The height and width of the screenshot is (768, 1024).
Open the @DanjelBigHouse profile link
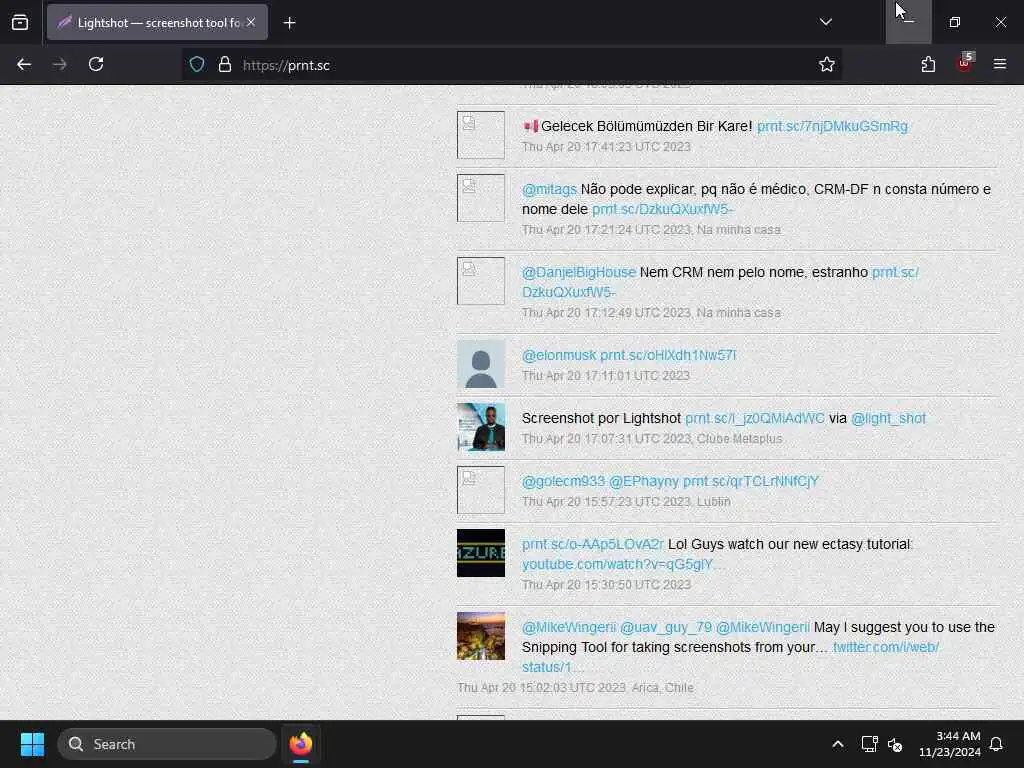point(579,272)
